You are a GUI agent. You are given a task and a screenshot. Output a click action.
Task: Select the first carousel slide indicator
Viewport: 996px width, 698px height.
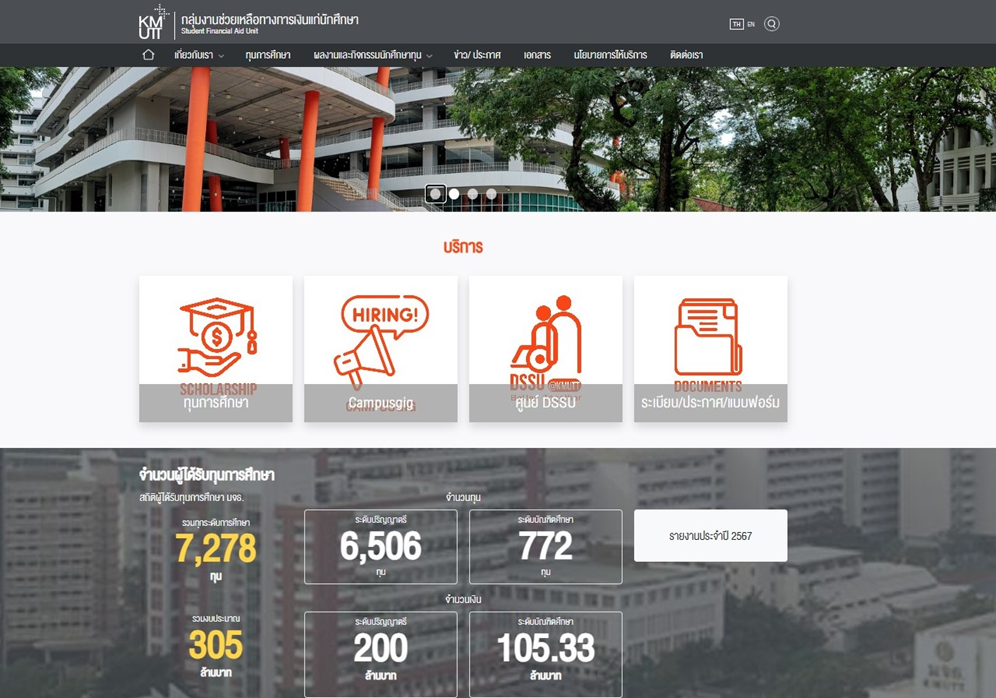pos(435,194)
